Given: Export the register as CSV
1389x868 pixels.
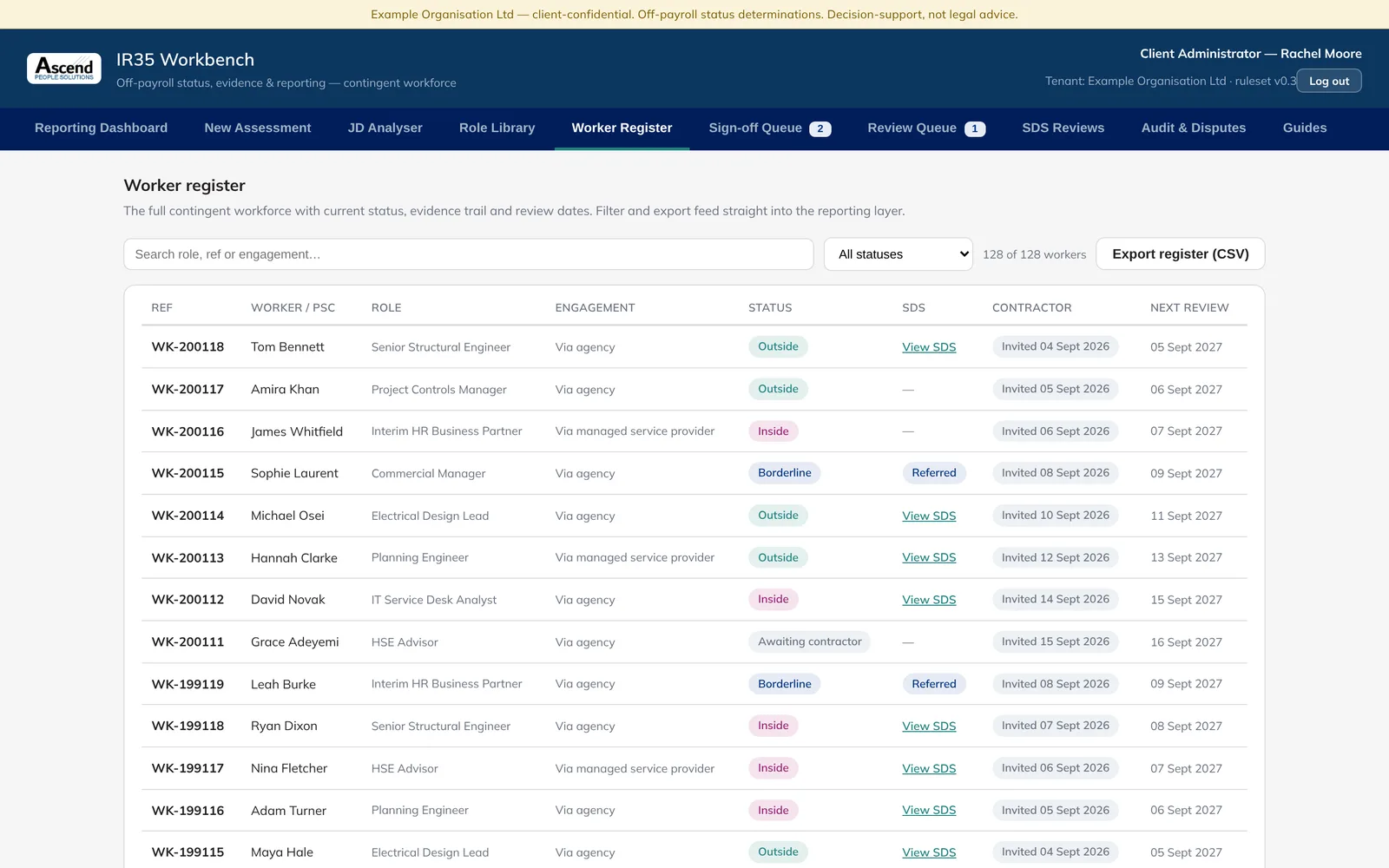Looking at the screenshot, I should 1181,254.
